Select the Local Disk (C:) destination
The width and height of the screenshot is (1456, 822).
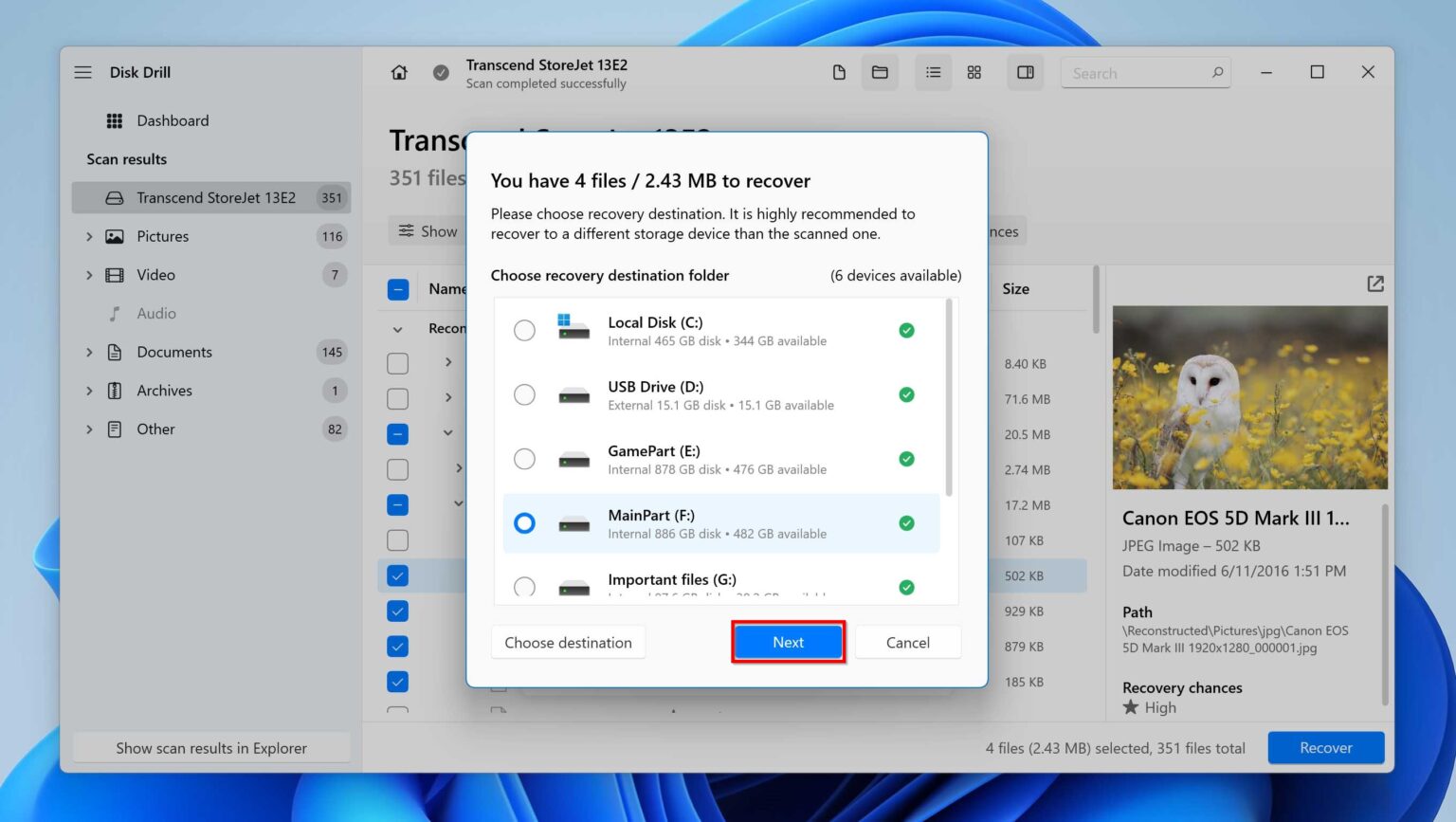(524, 330)
